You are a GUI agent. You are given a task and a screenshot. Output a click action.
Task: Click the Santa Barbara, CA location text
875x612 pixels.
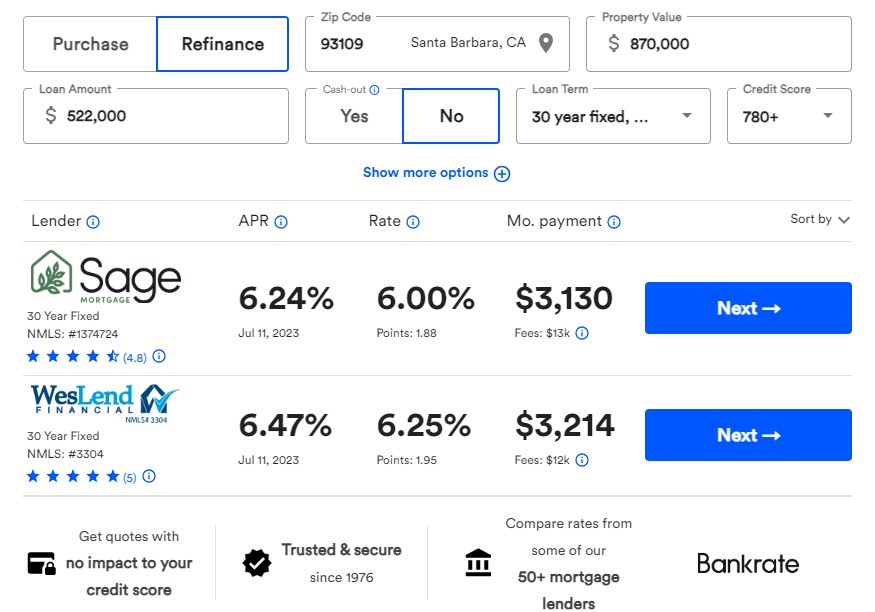tap(468, 42)
